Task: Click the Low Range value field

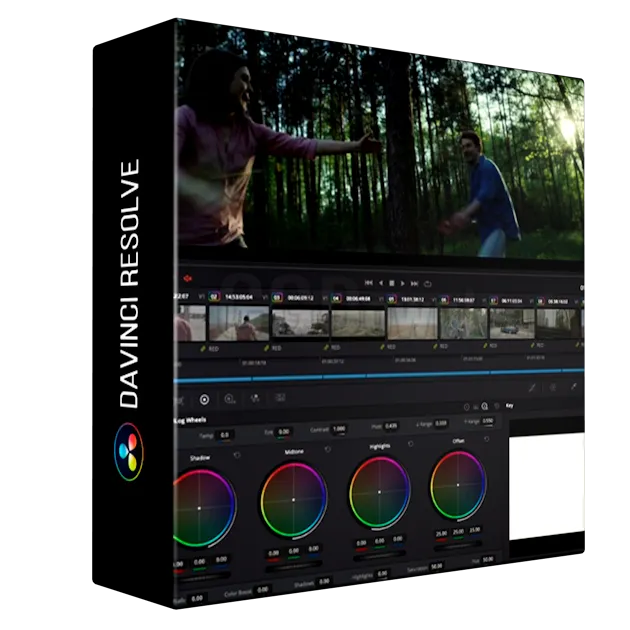Action: click(x=441, y=423)
